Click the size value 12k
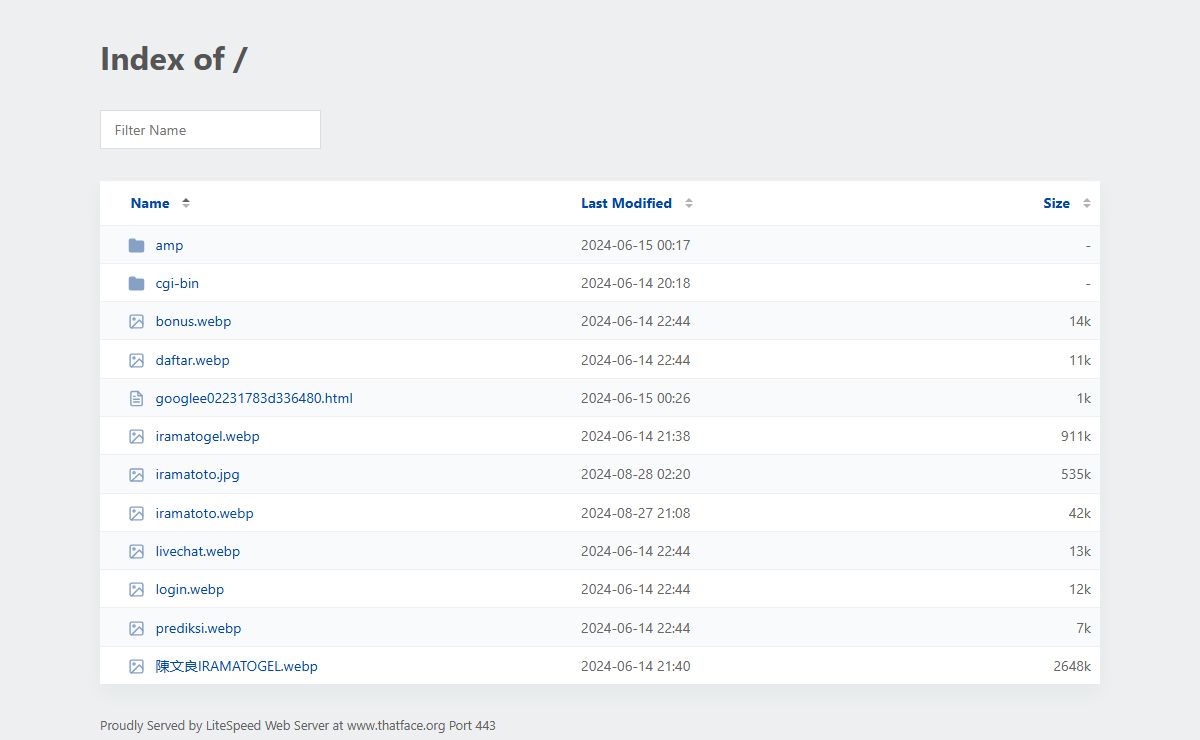 click(1079, 590)
